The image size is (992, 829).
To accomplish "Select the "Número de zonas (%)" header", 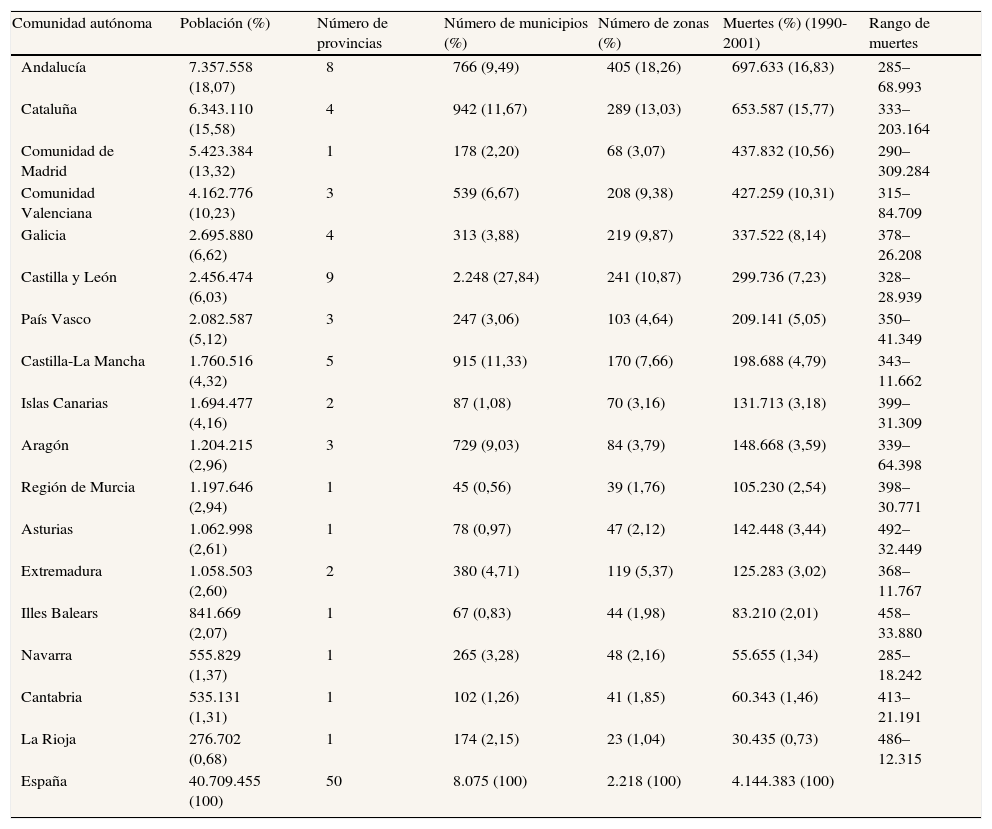I will (x=653, y=33).
